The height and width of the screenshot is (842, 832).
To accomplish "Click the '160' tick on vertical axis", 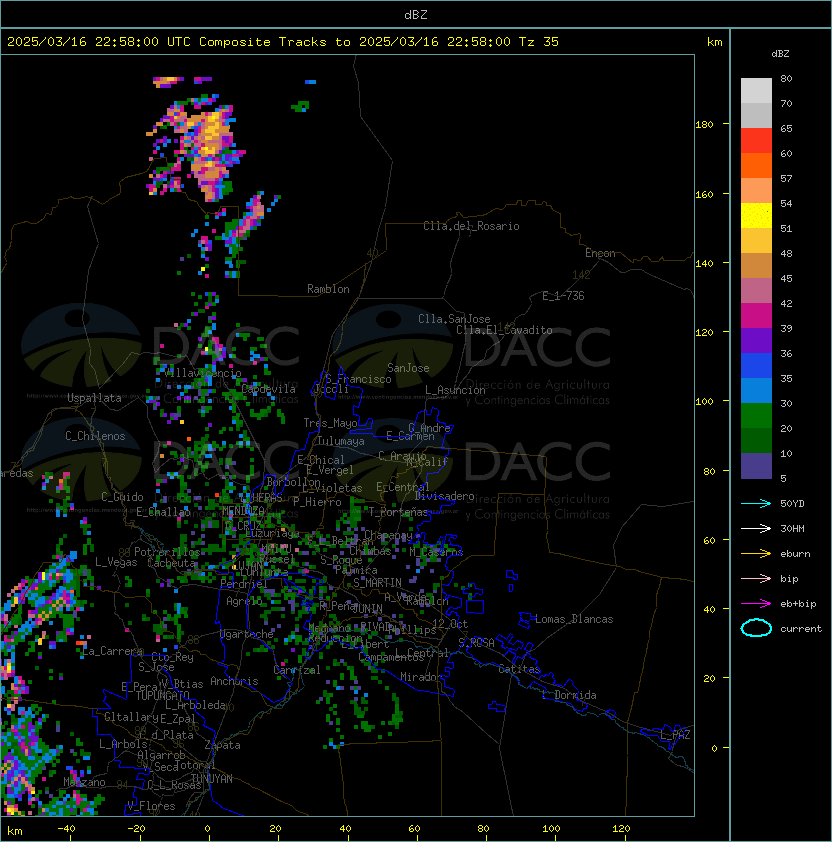I will pyautogui.click(x=704, y=194).
